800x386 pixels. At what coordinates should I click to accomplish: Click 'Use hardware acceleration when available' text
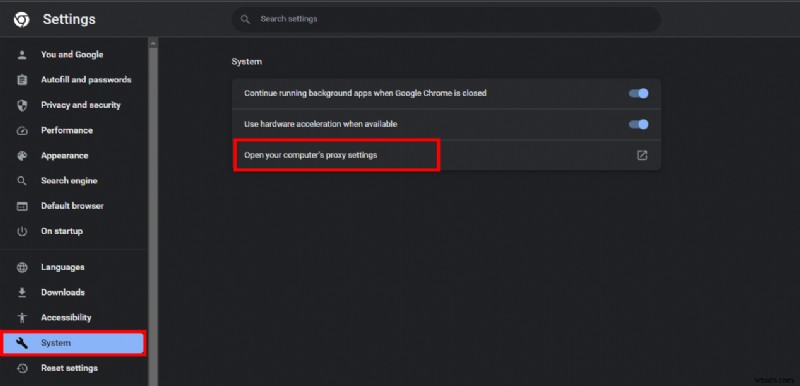tap(320, 124)
